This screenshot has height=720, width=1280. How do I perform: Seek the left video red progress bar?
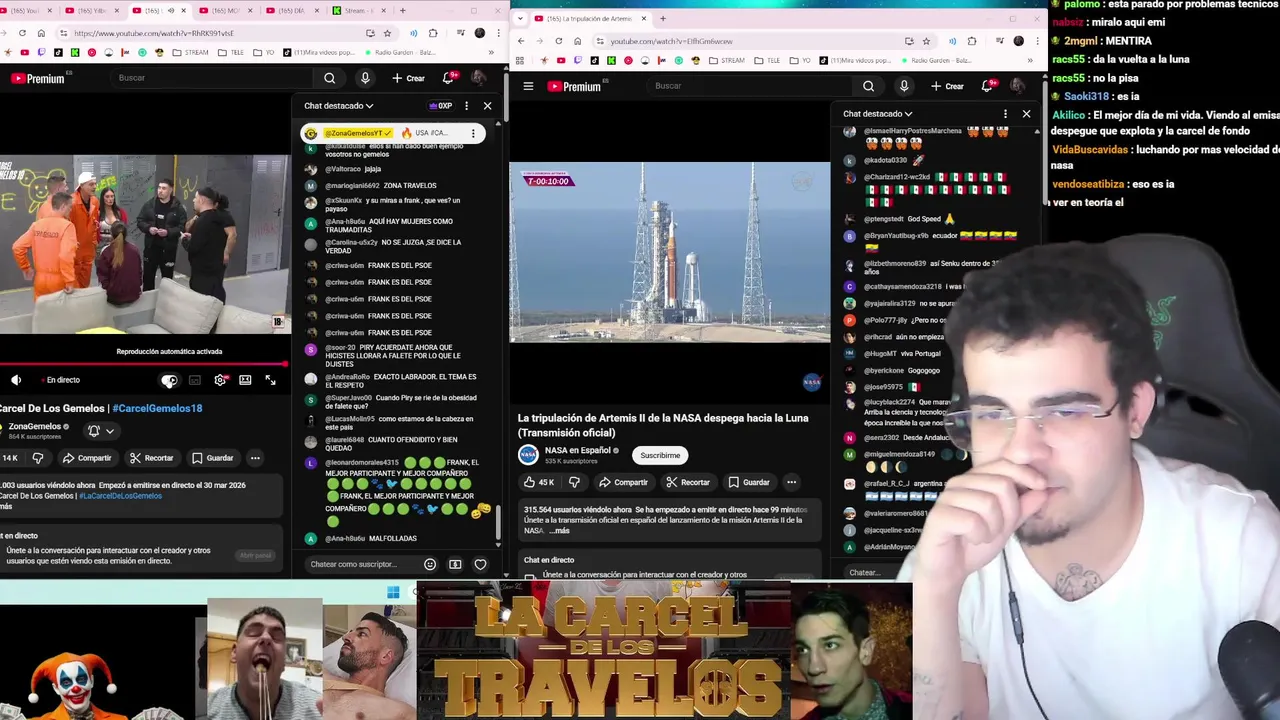coord(144,364)
